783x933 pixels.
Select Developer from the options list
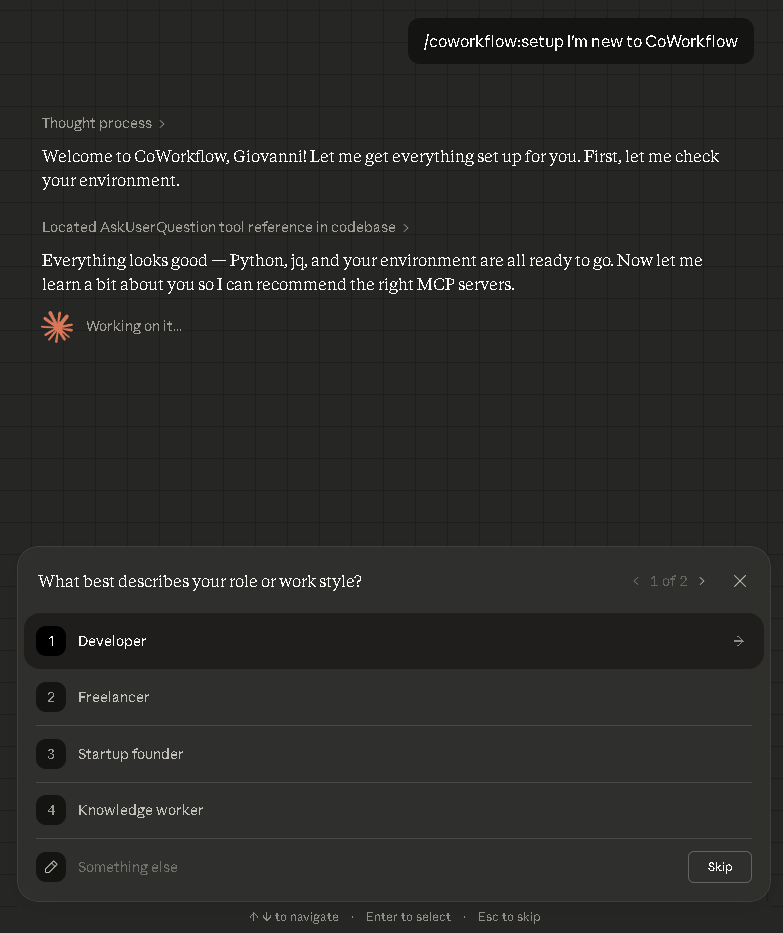[x=111, y=641]
